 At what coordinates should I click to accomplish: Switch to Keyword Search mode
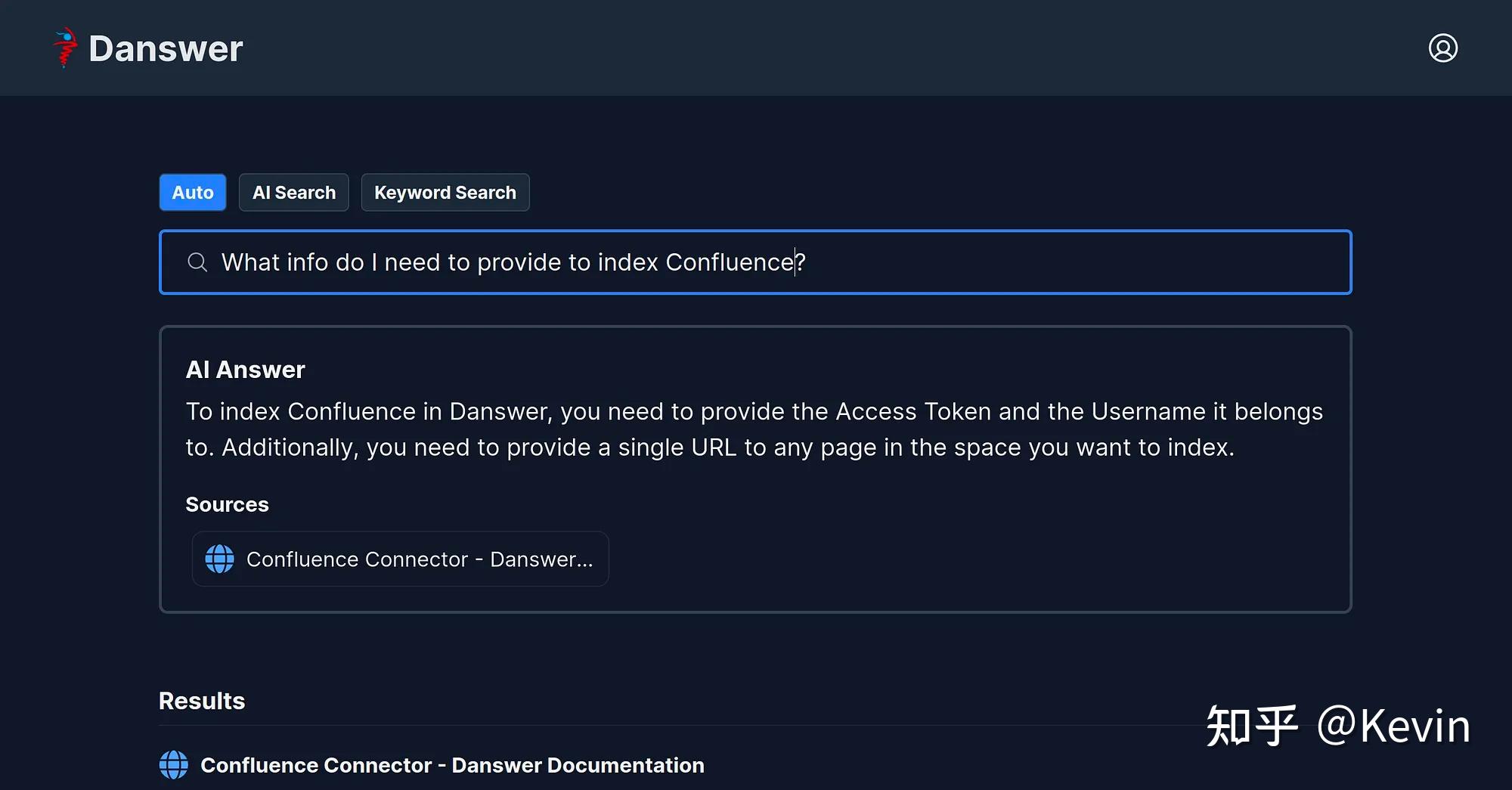[445, 193]
